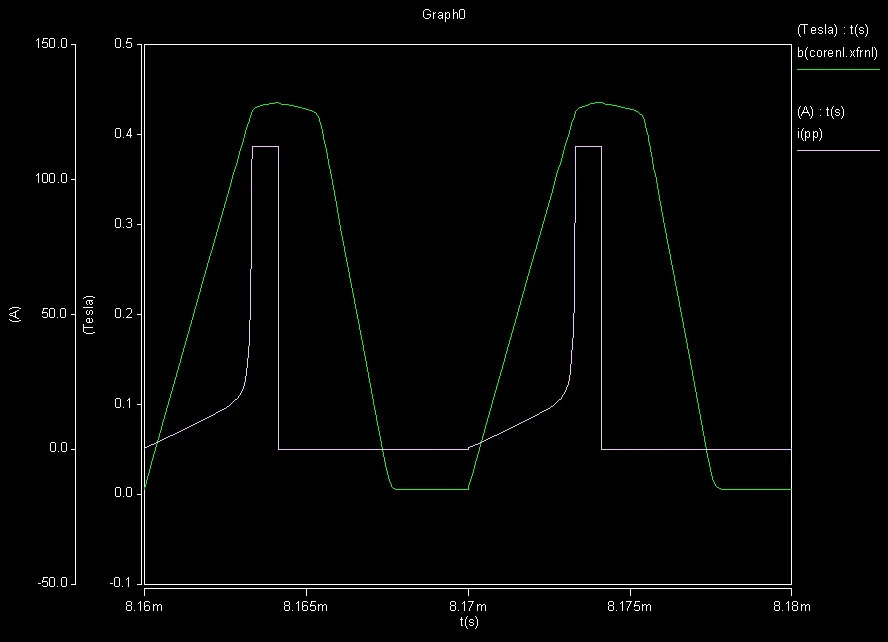Click the lavender i(pp) legend line

click(838, 151)
